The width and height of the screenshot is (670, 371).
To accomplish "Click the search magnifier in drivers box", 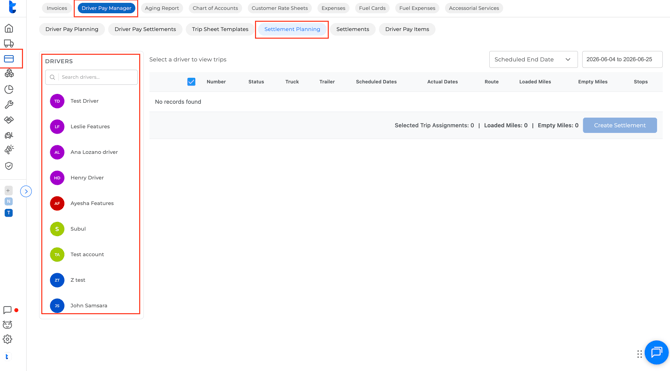I will point(52,77).
